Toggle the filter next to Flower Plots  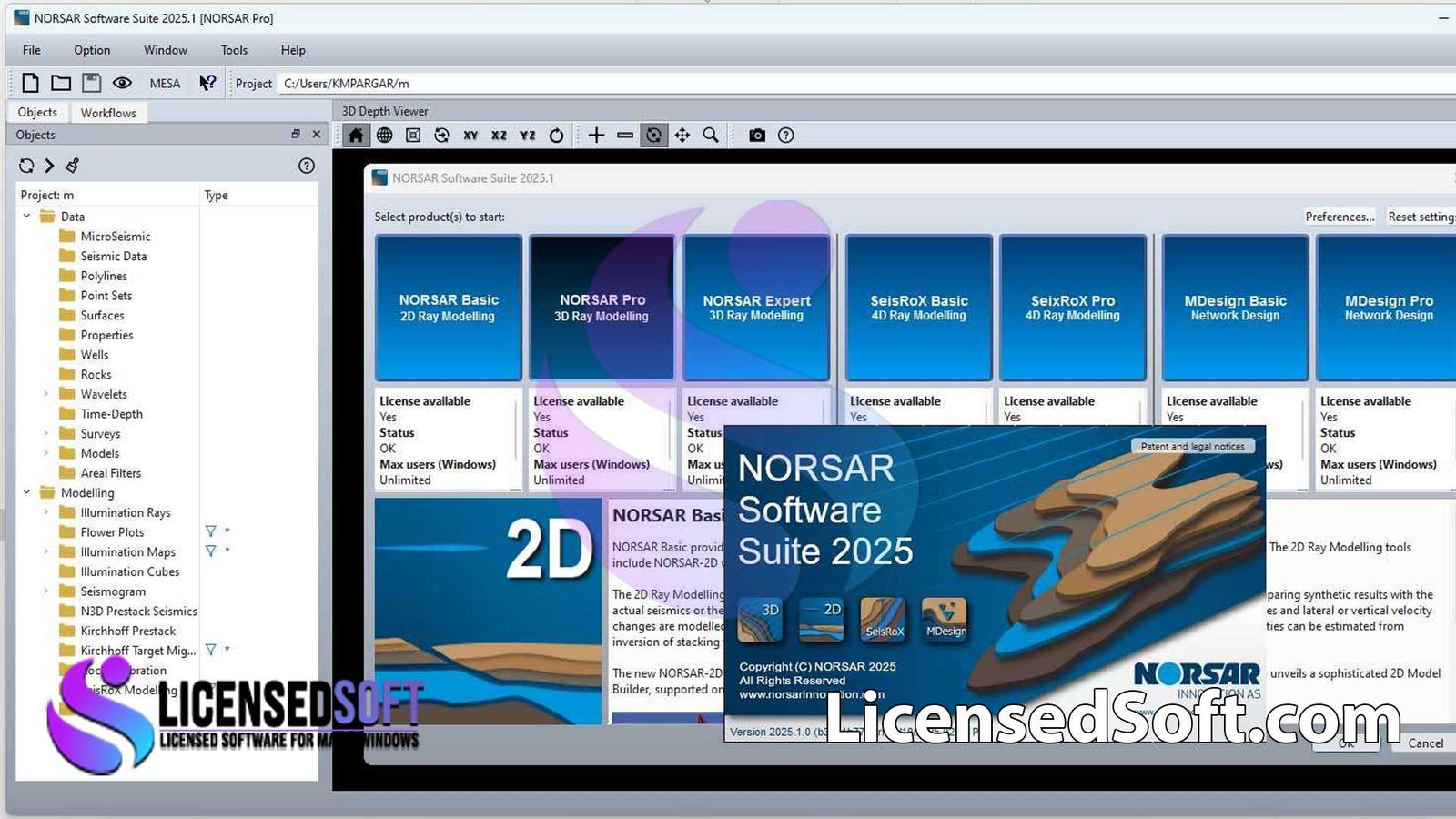(210, 531)
